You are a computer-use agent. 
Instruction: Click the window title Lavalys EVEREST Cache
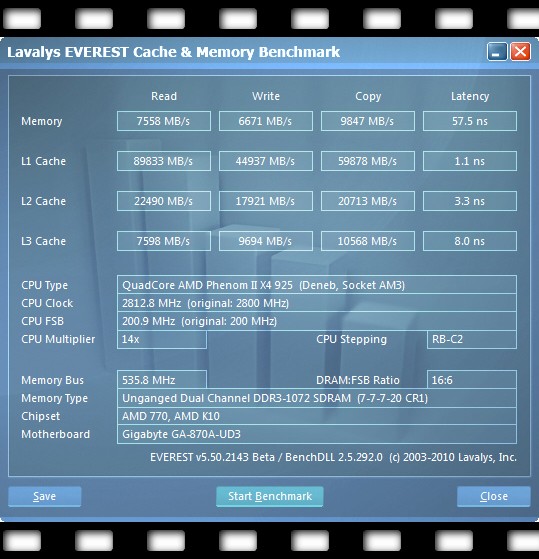click(x=173, y=52)
